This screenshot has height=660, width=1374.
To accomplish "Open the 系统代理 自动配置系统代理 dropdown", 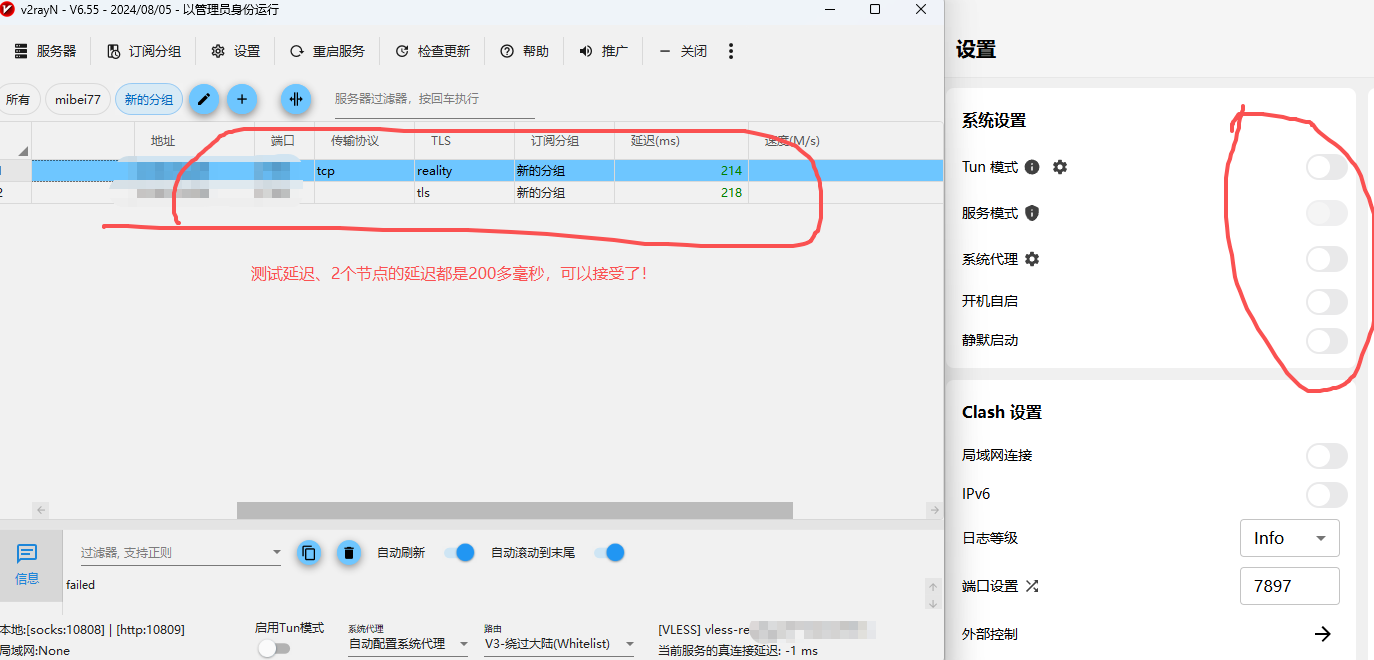I will (407, 644).
